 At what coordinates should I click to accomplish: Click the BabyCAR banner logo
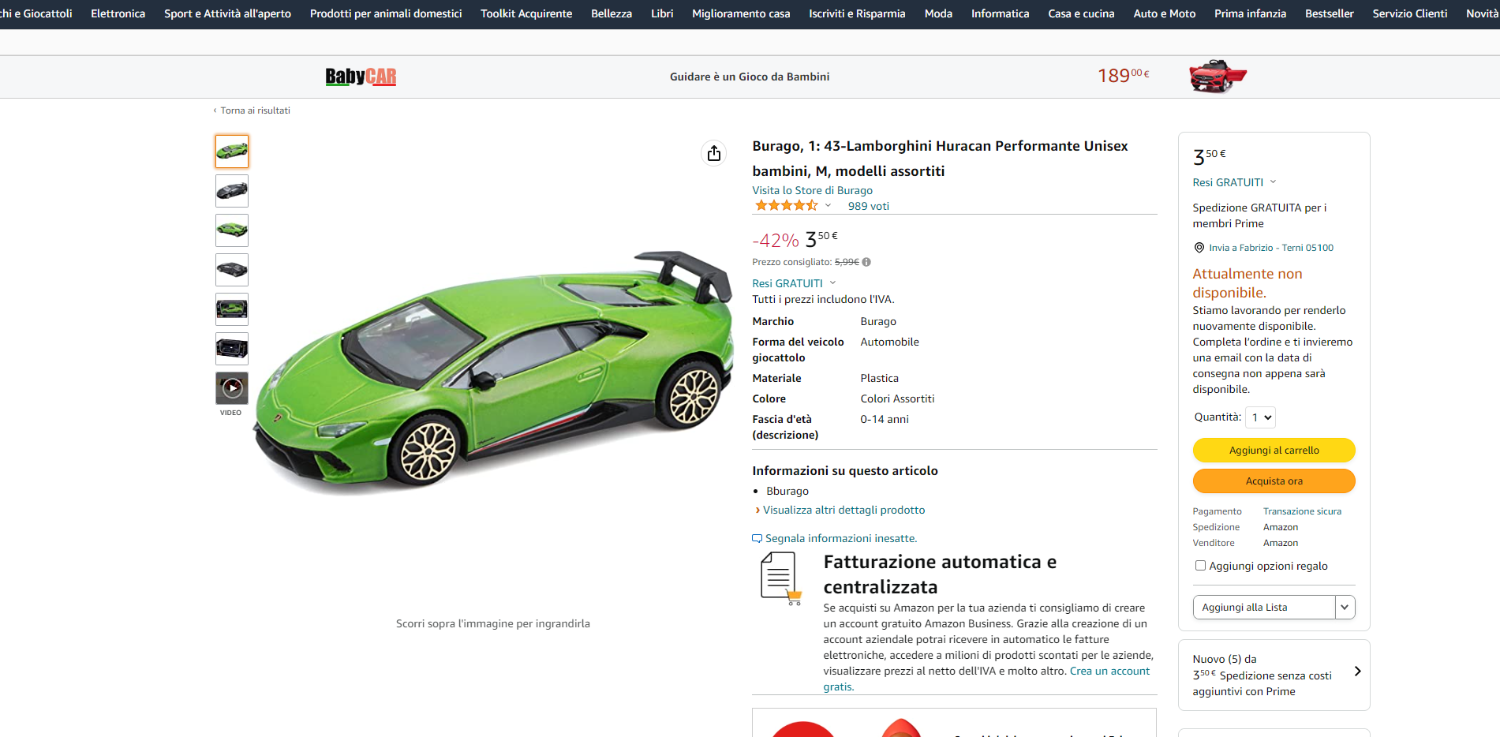click(361, 77)
